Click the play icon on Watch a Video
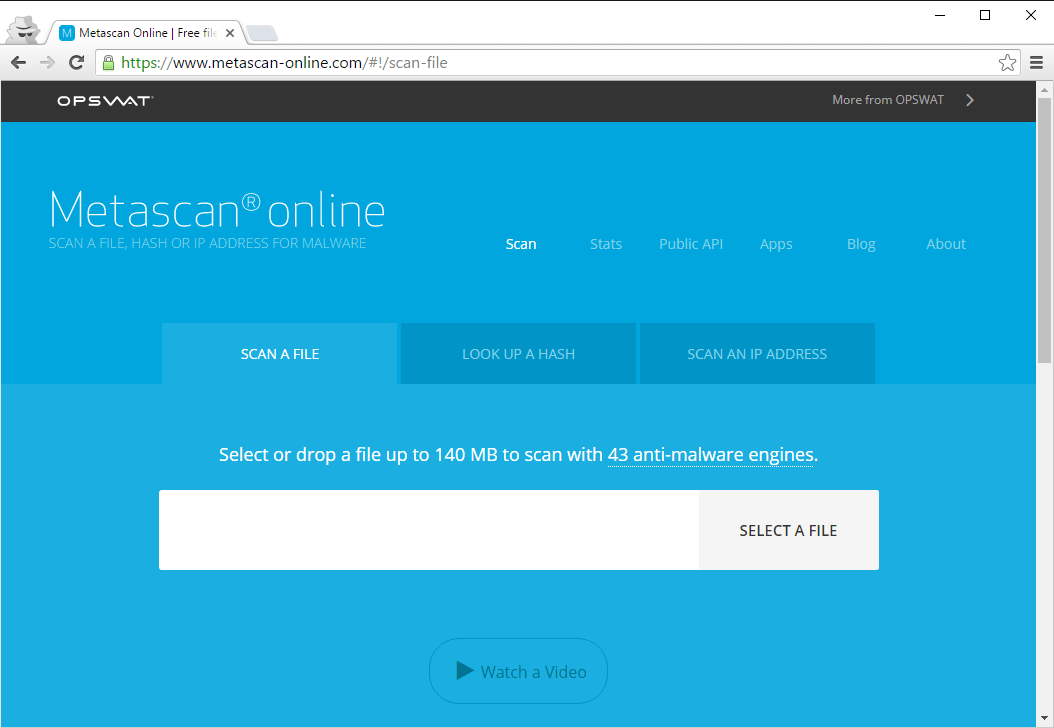 click(x=465, y=670)
